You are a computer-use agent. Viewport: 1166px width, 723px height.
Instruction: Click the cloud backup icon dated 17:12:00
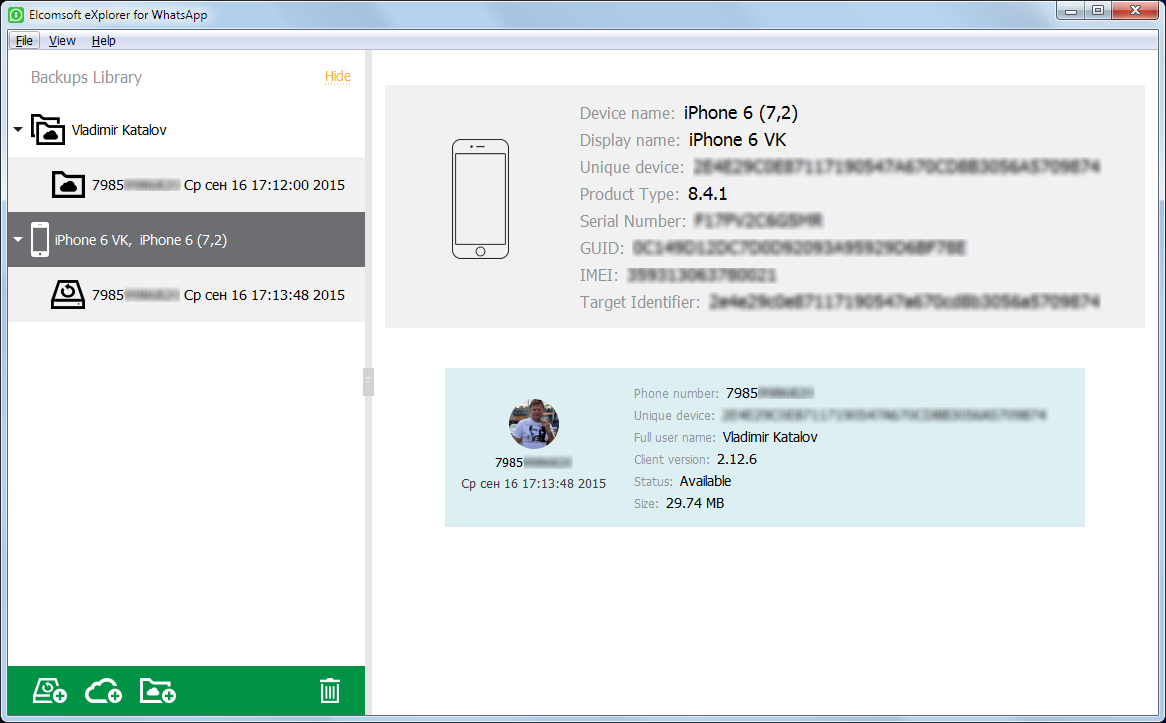tap(67, 184)
